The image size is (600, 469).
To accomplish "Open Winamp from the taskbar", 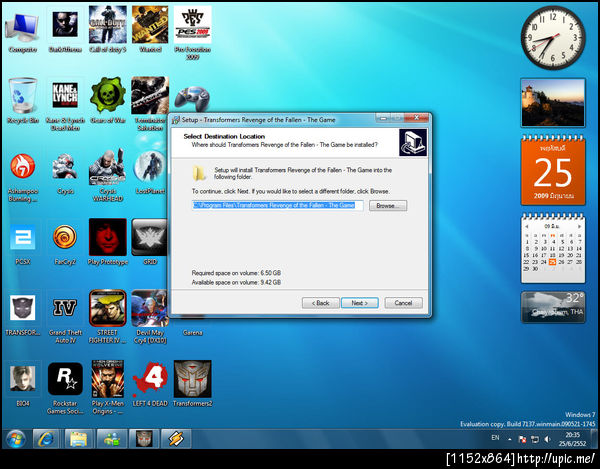I will pyautogui.click(x=176, y=439).
